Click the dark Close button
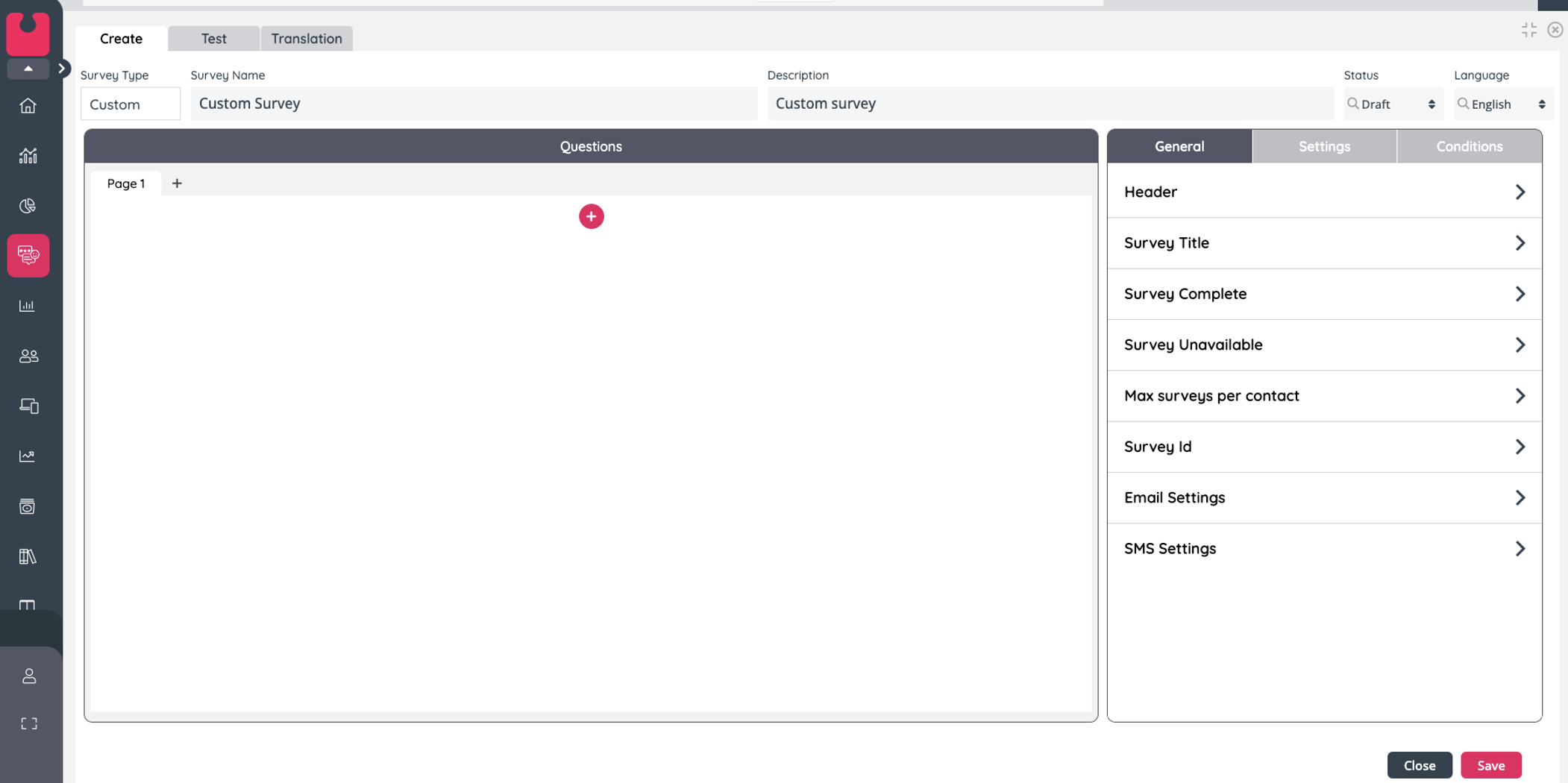The height and width of the screenshot is (783, 1568). pyautogui.click(x=1419, y=765)
